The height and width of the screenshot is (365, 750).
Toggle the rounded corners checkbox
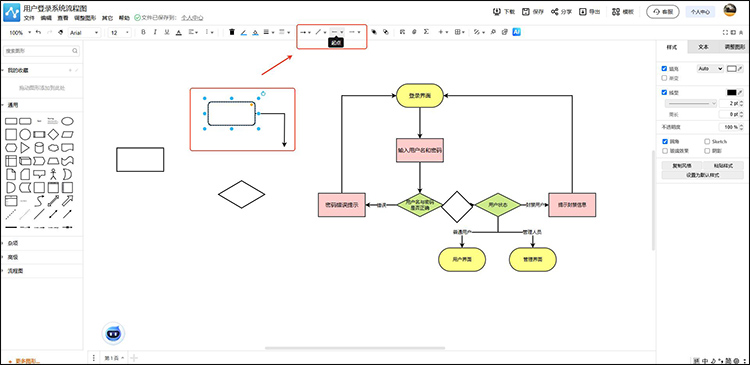(664, 142)
